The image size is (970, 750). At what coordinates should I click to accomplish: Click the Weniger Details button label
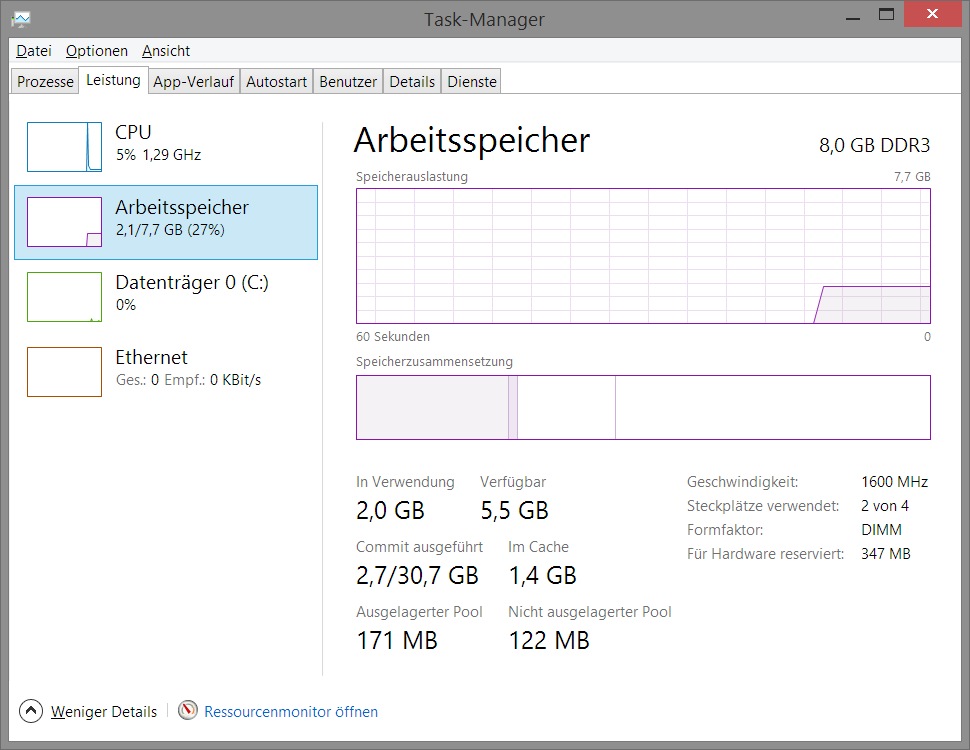[104, 712]
